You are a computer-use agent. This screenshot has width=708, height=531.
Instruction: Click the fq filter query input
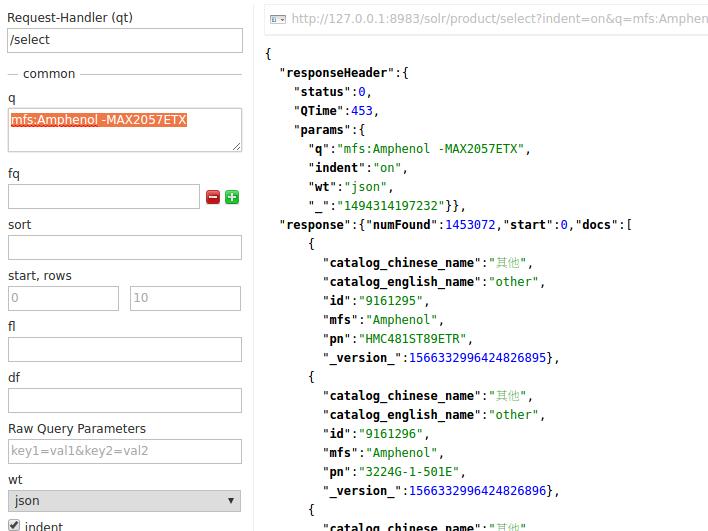104,197
